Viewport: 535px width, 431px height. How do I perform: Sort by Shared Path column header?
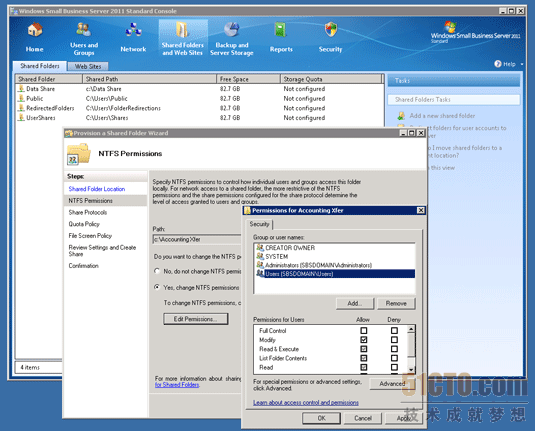tap(149, 79)
